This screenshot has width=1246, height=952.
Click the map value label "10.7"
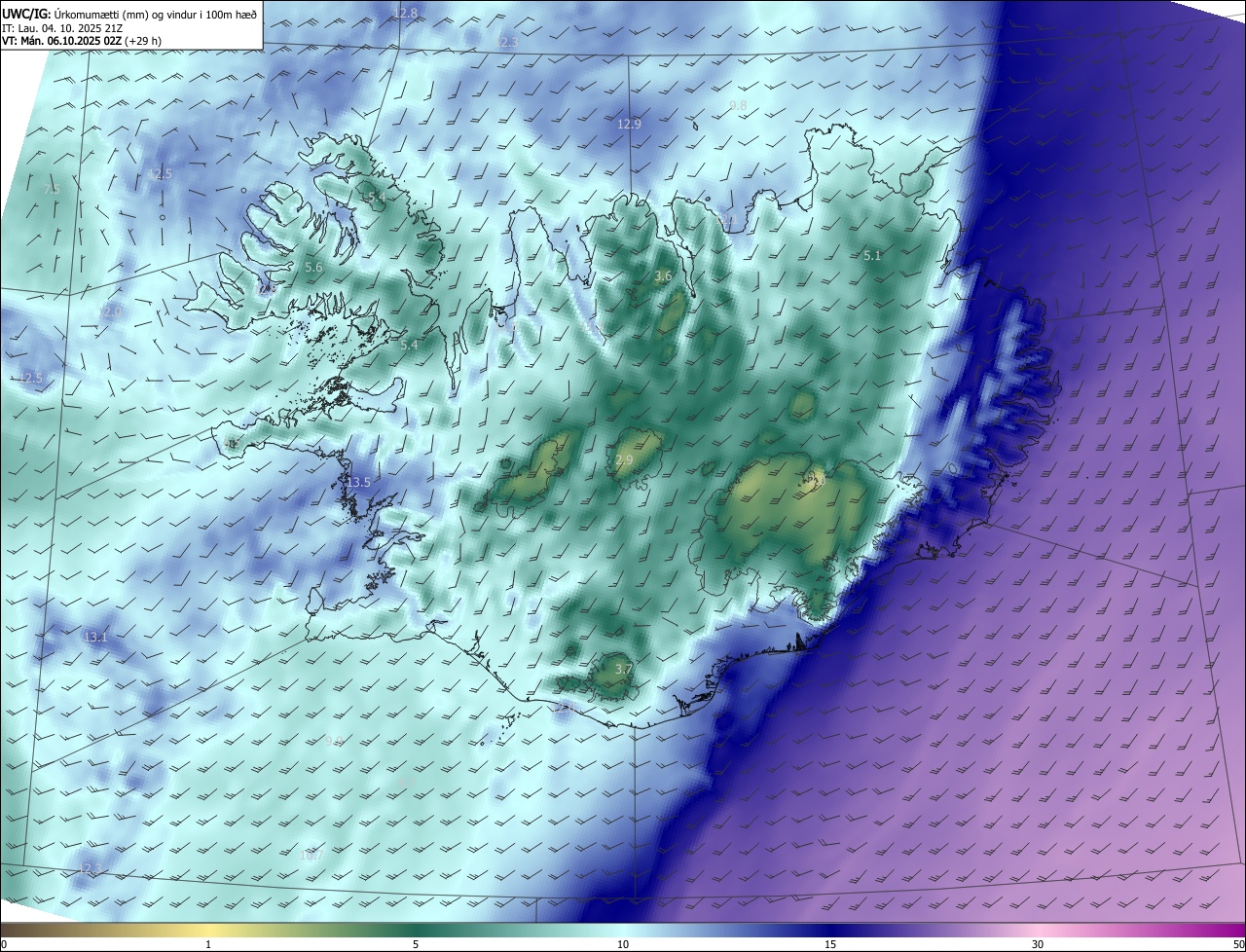pyautogui.click(x=311, y=855)
